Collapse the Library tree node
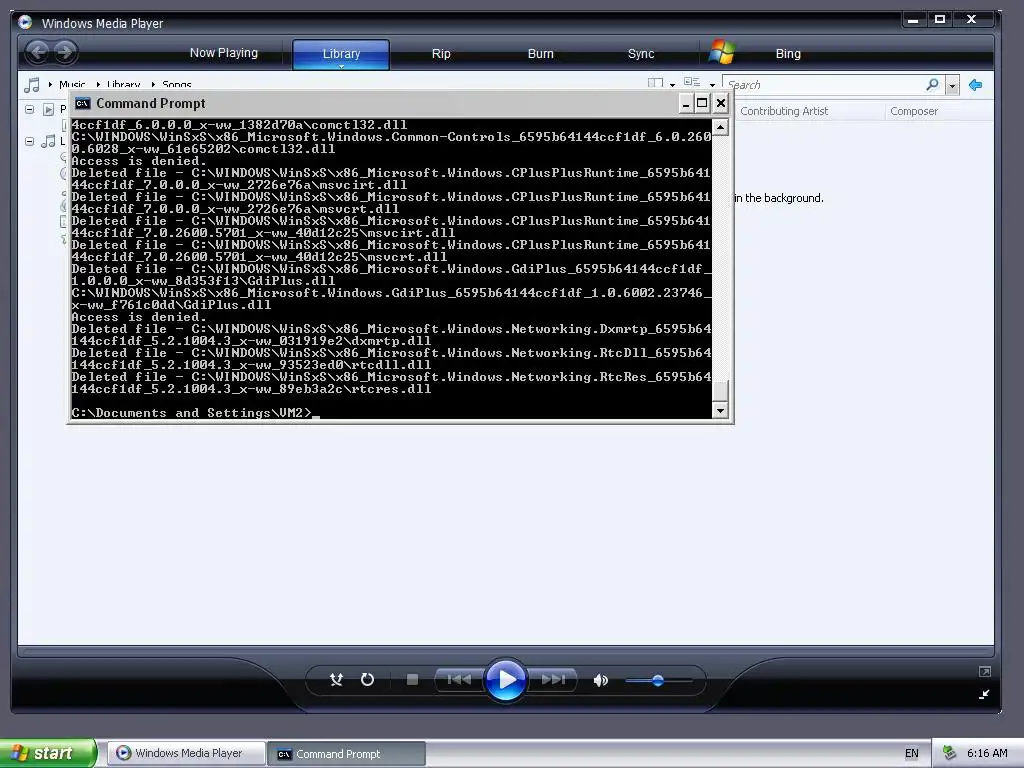The image size is (1024, 768). click(x=29, y=141)
